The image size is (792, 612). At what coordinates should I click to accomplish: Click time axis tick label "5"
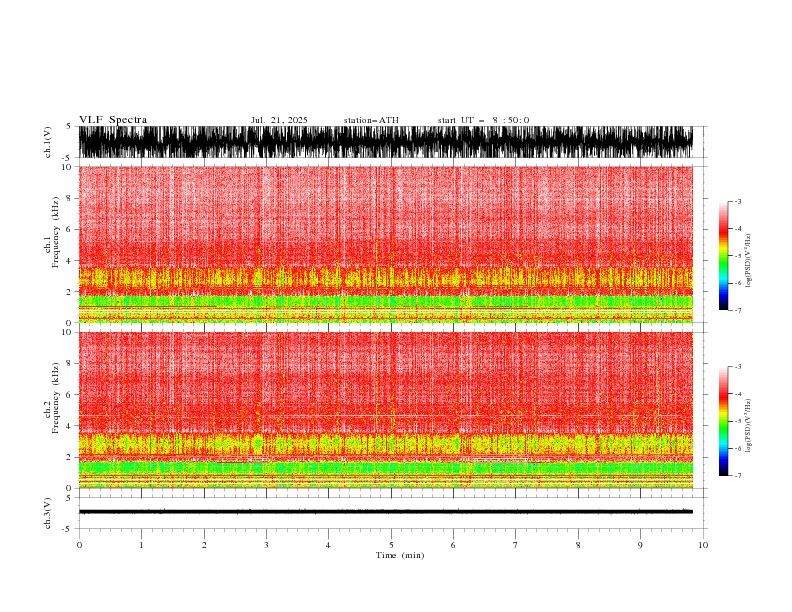(x=391, y=545)
